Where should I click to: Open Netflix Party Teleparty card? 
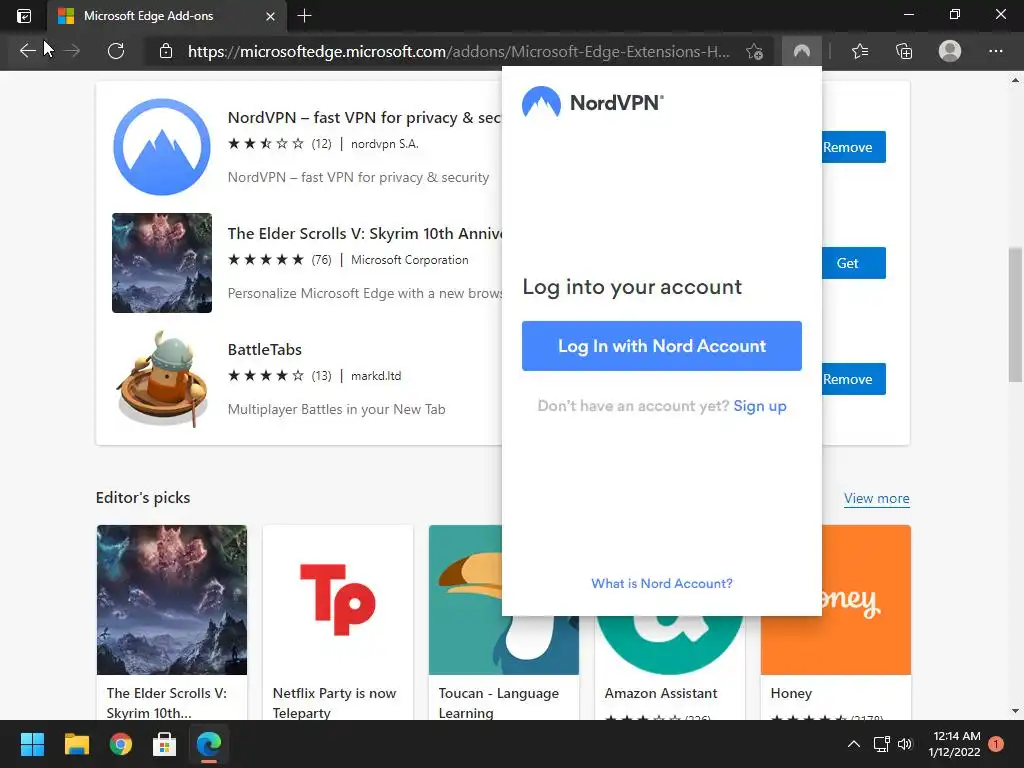pos(338,622)
